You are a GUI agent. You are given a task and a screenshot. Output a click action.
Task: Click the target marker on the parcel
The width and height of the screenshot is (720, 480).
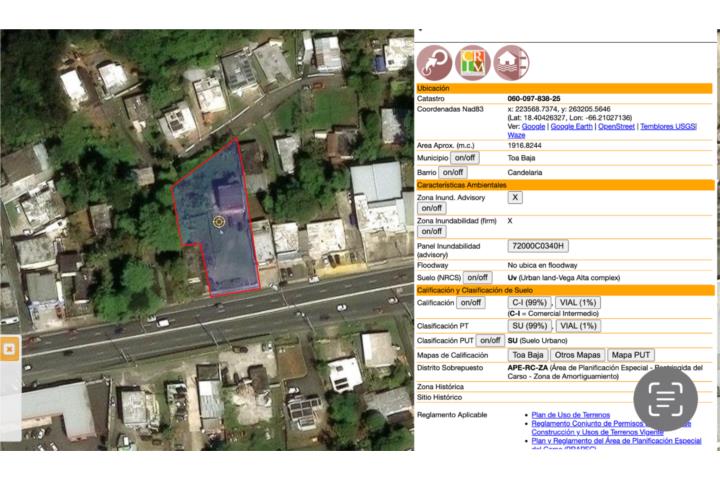[218, 221]
